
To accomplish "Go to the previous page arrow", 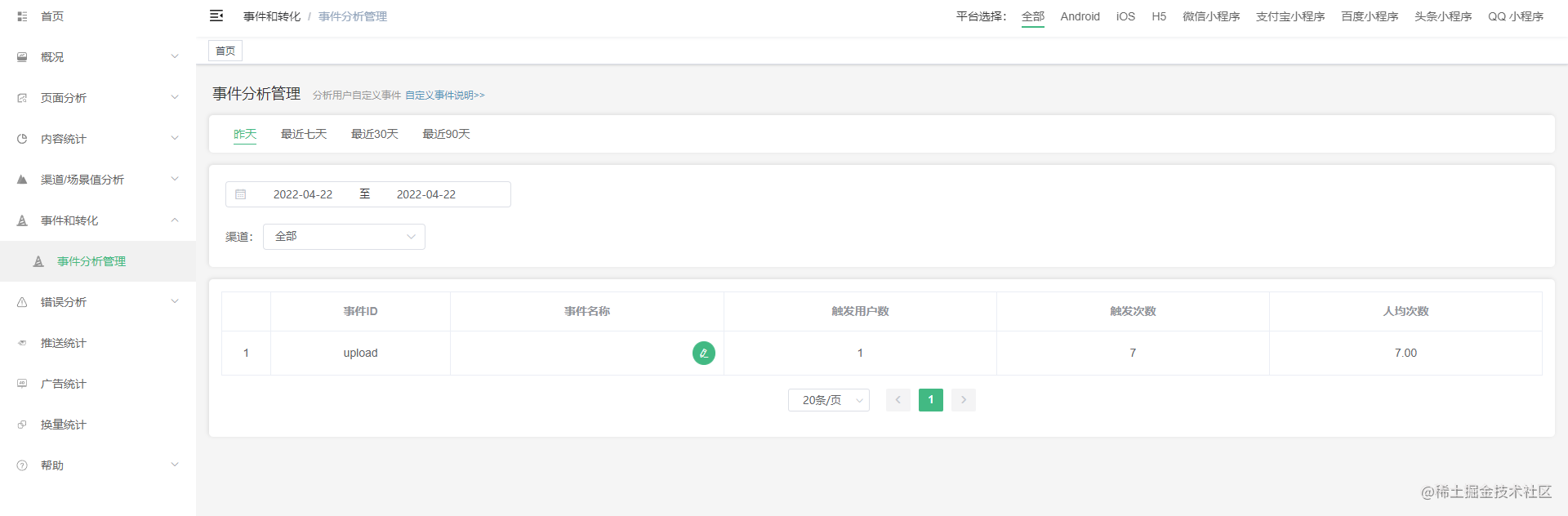I will pyautogui.click(x=898, y=400).
